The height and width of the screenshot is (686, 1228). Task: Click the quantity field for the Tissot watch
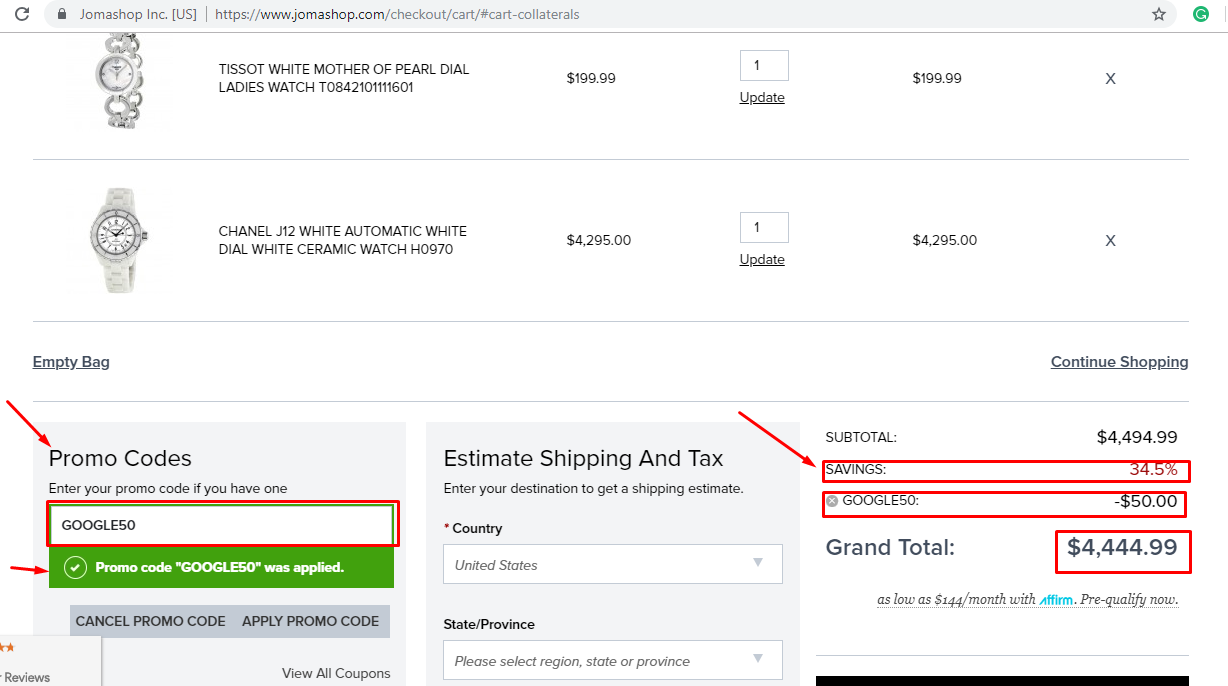click(764, 66)
